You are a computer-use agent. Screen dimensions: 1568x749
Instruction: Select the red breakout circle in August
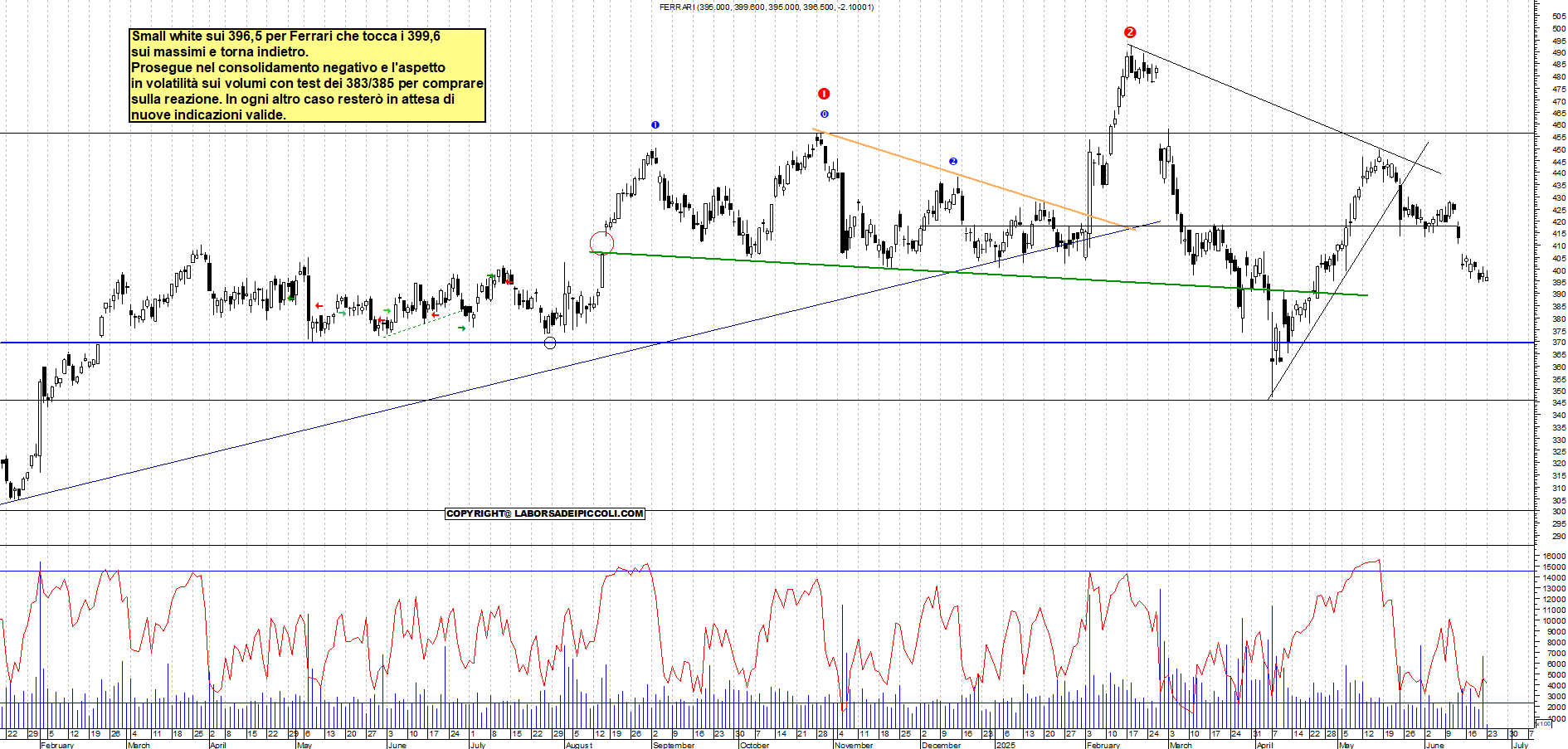coord(601,243)
